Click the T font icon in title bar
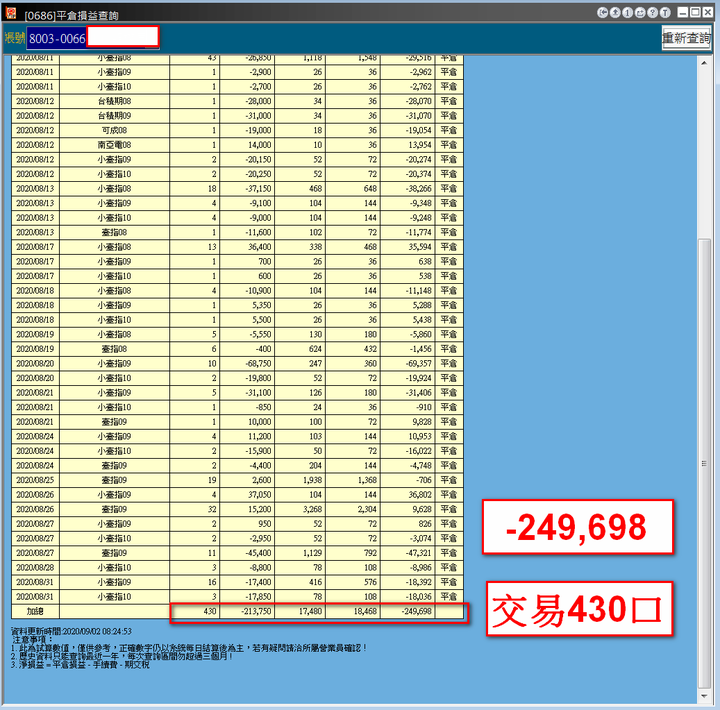 coord(664,12)
